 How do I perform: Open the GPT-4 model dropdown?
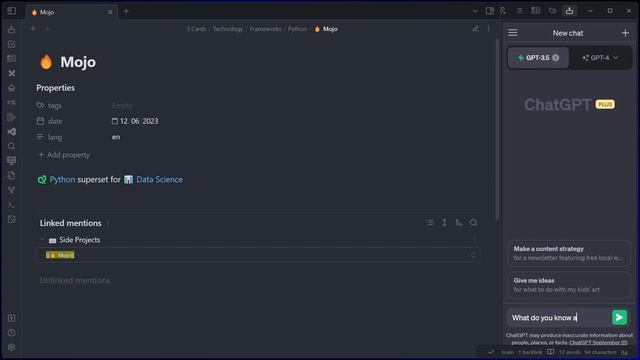pos(600,58)
